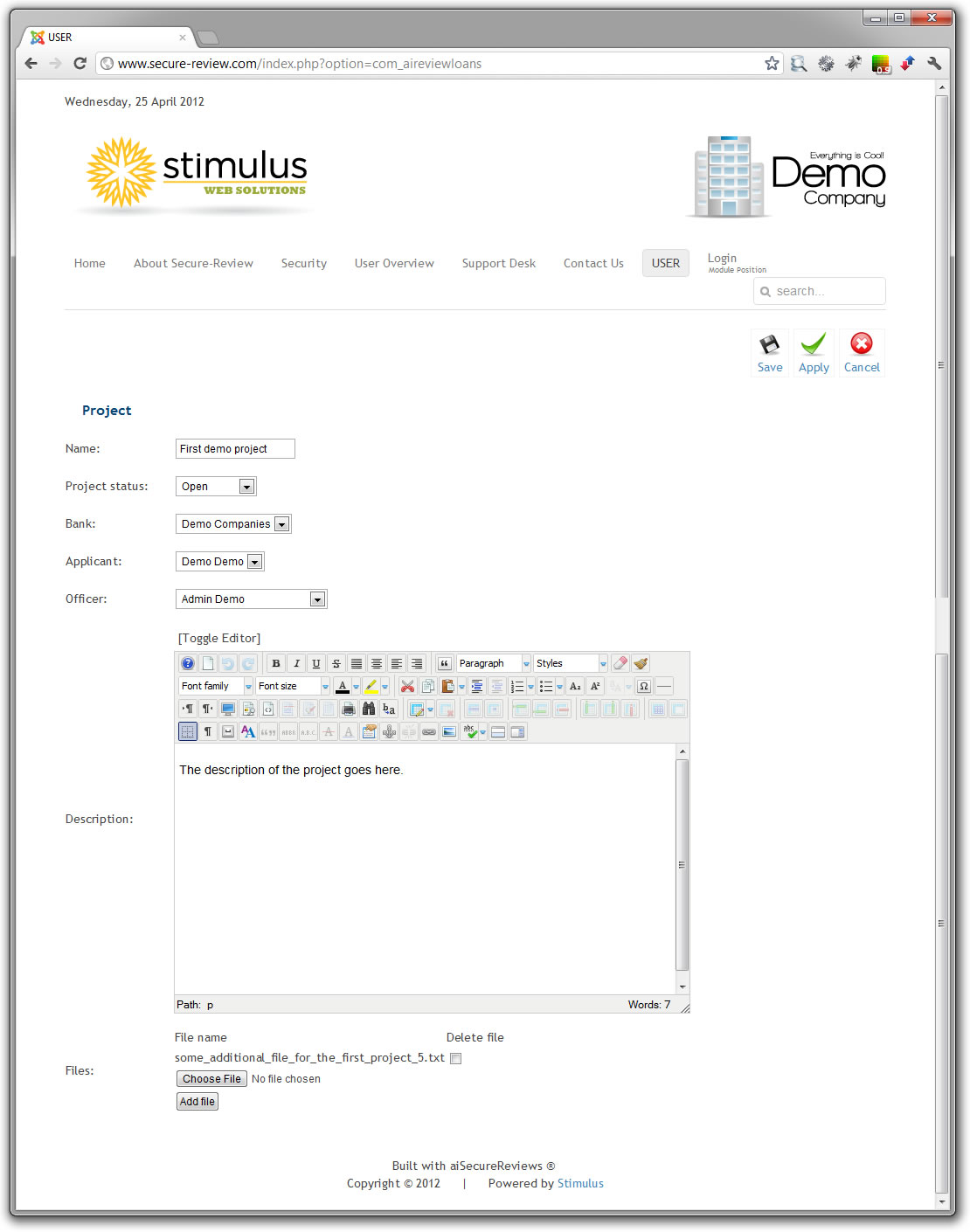Click the Toggle Editor link
The width and height of the screenshot is (970, 1232).
[219, 639]
